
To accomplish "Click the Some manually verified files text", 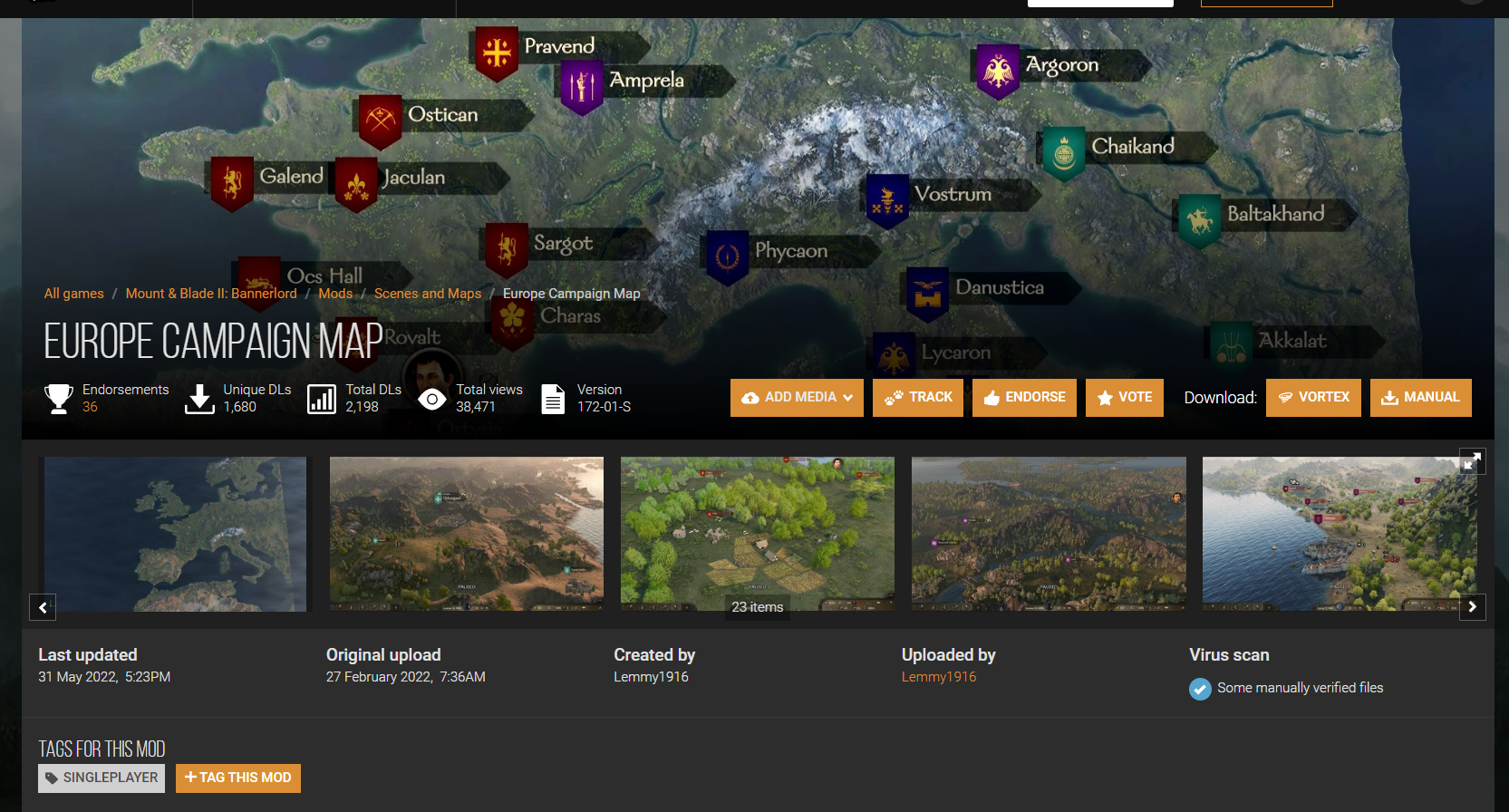I will pyautogui.click(x=1301, y=688).
